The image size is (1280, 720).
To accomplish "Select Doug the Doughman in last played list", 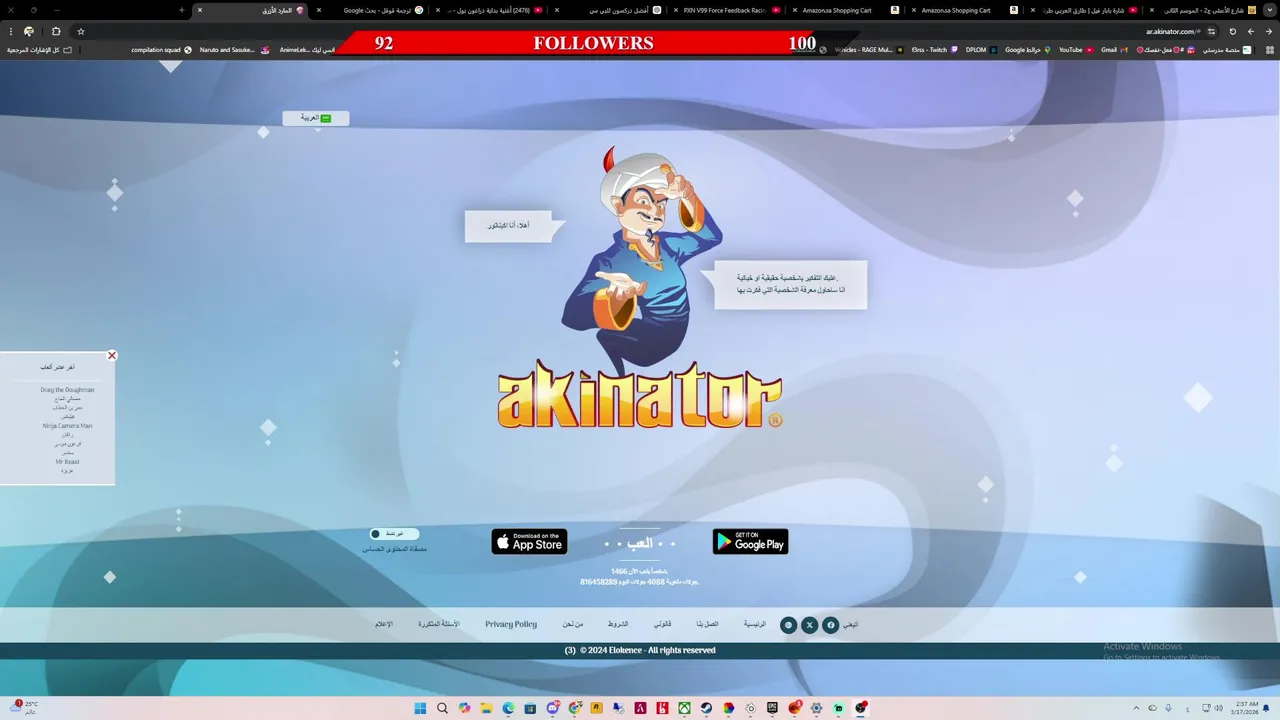I will [67, 390].
